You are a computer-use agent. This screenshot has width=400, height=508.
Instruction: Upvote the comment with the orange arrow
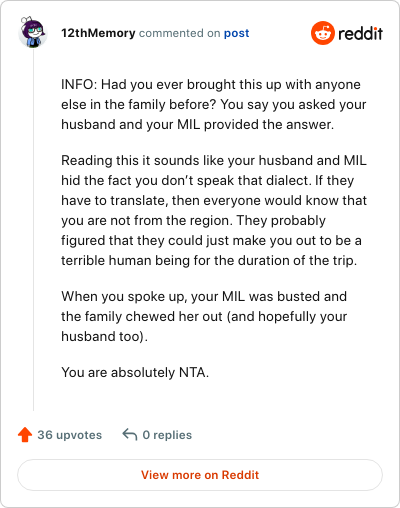pos(25,434)
